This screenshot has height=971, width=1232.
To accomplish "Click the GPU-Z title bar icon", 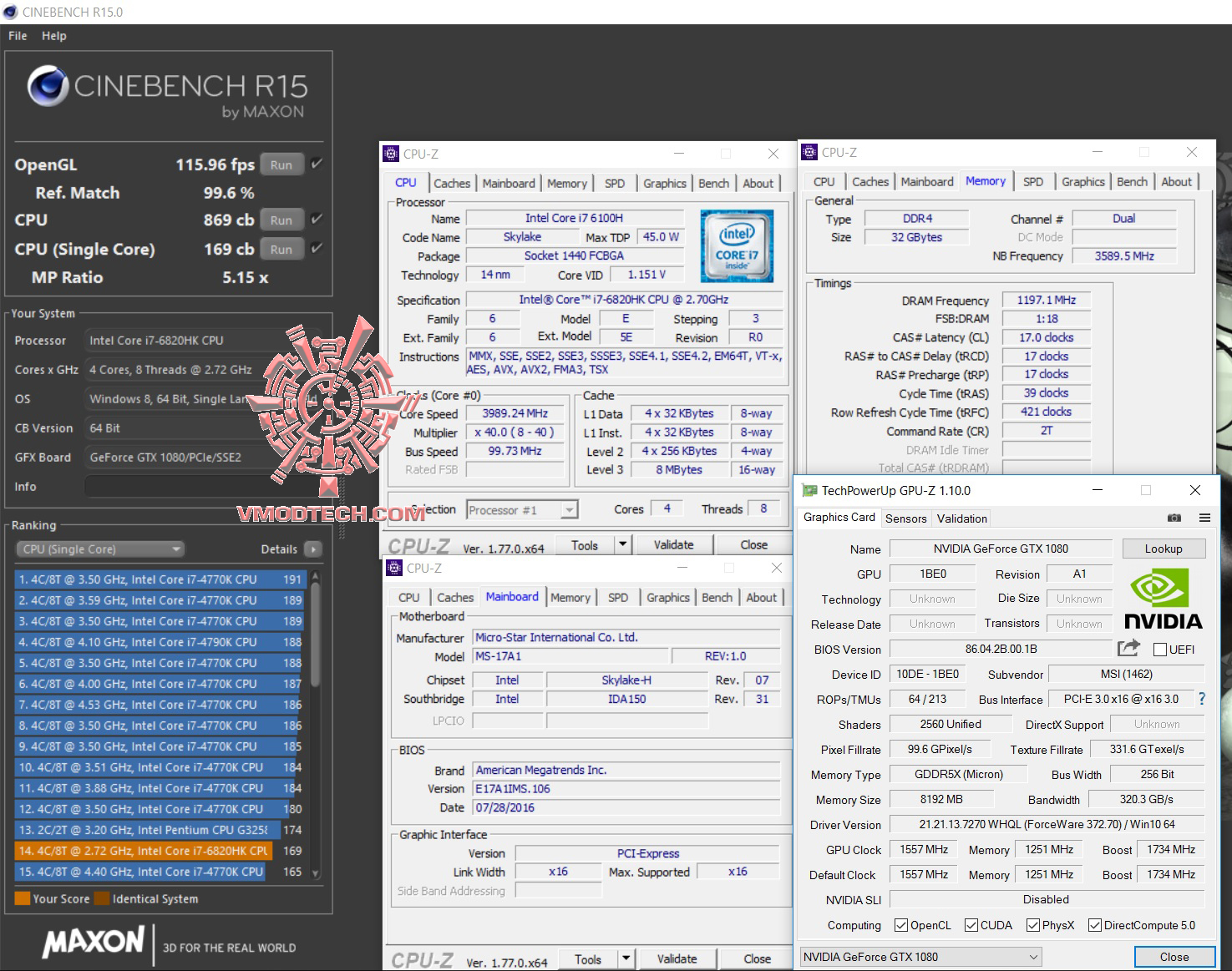I will coord(809,490).
